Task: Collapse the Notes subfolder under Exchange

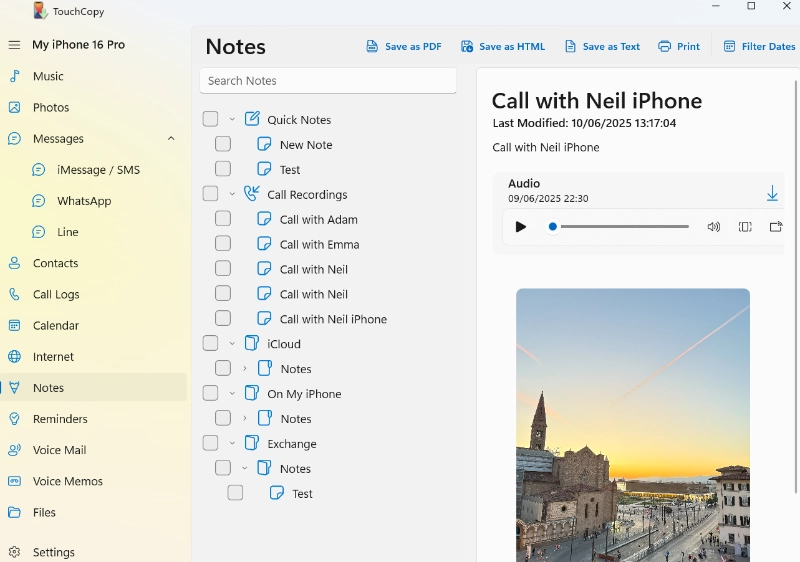Action: pos(245,468)
